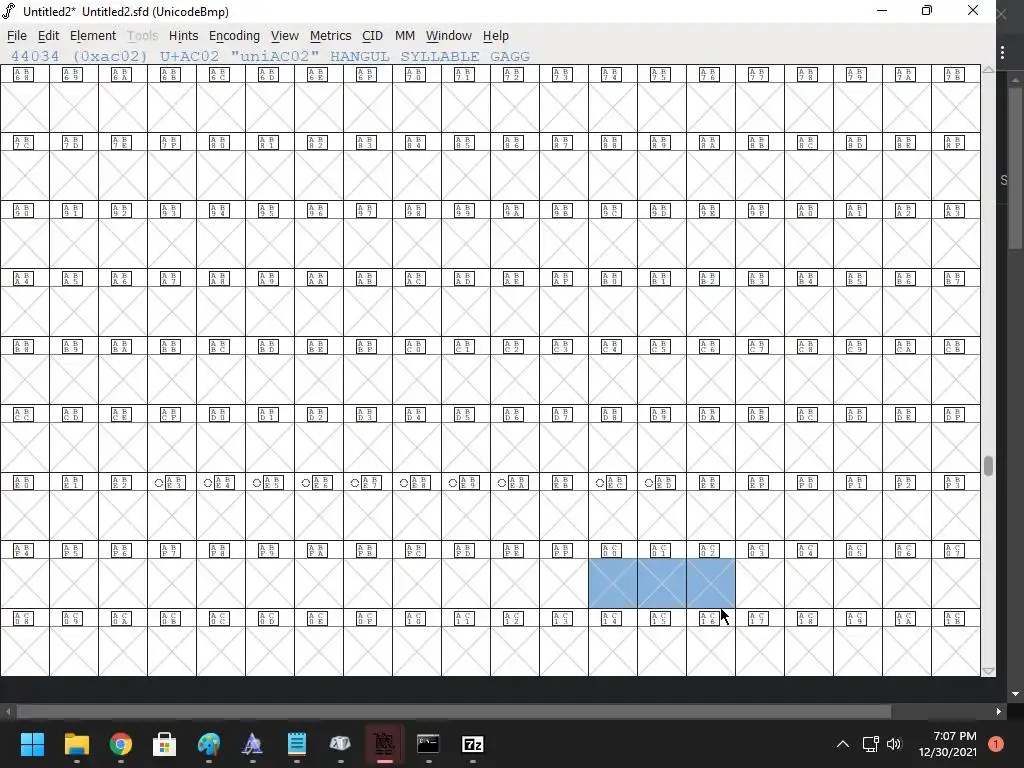Viewport: 1024px width, 768px height.
Task: Select the highlighted glyph cell AC02
Action: pos(711,583)
